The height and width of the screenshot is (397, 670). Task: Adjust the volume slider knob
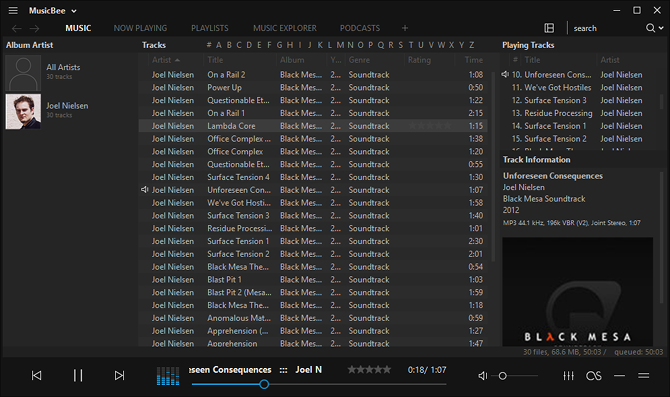[502, 376]
